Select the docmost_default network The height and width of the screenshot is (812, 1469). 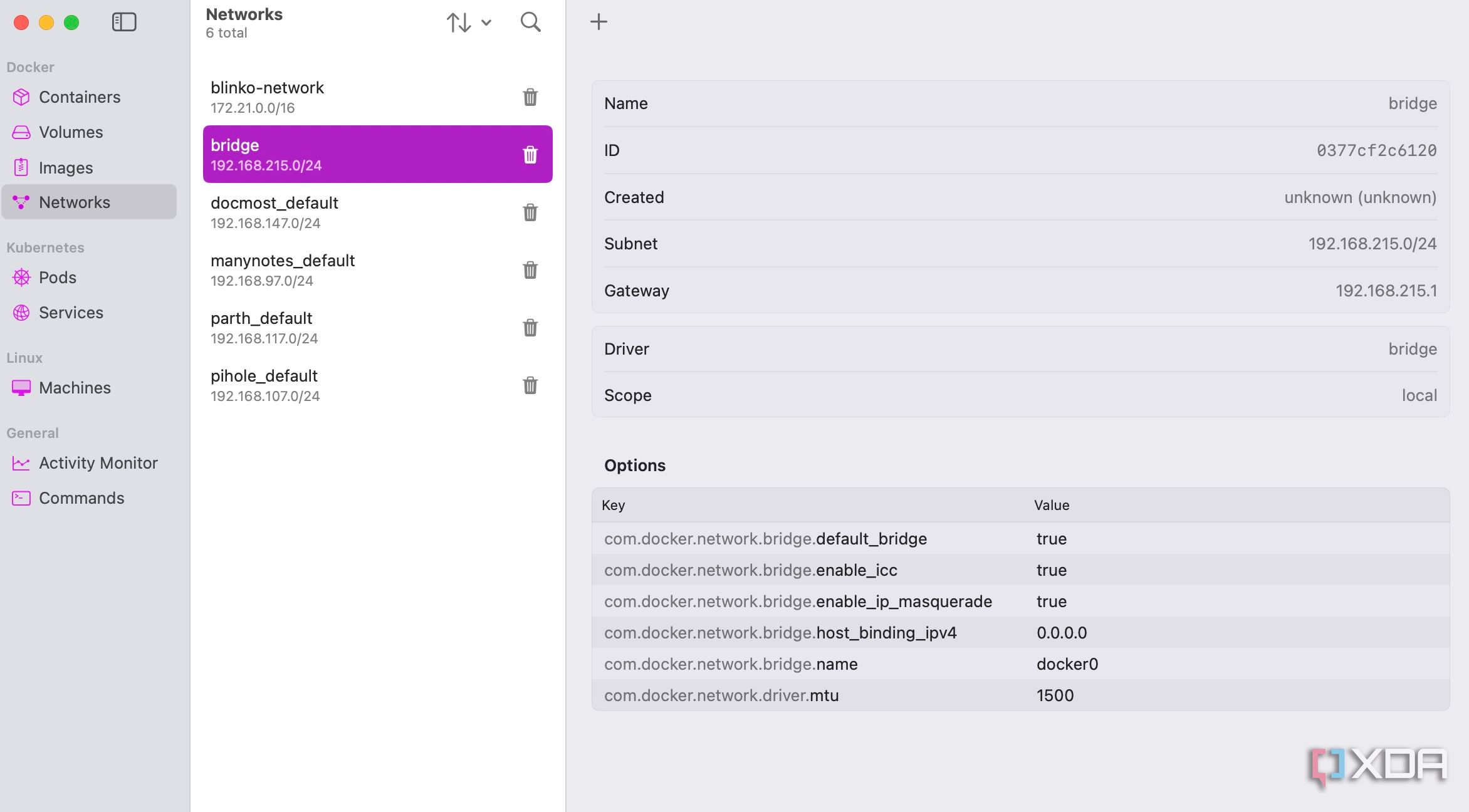(x=377, y=212)
